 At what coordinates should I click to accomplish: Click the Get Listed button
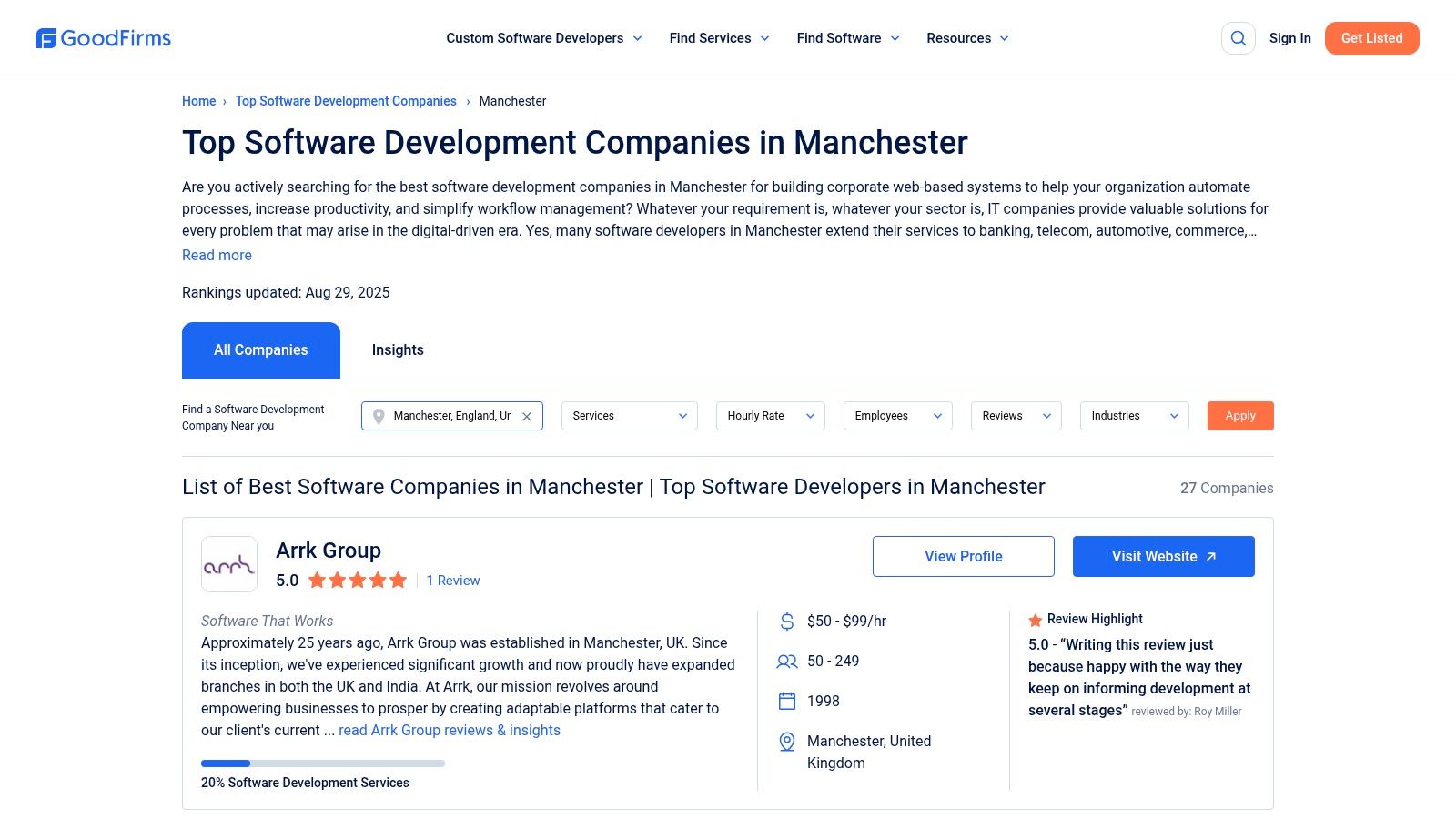(1372, 38)
